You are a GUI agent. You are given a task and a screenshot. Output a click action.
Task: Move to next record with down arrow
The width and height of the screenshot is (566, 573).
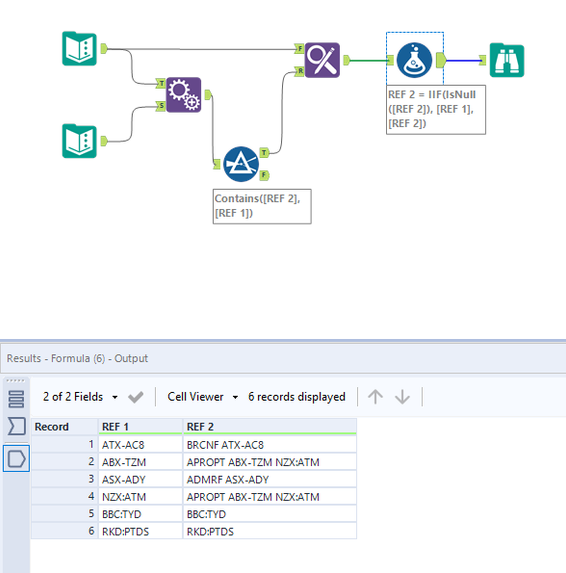[x=402, y=397]
